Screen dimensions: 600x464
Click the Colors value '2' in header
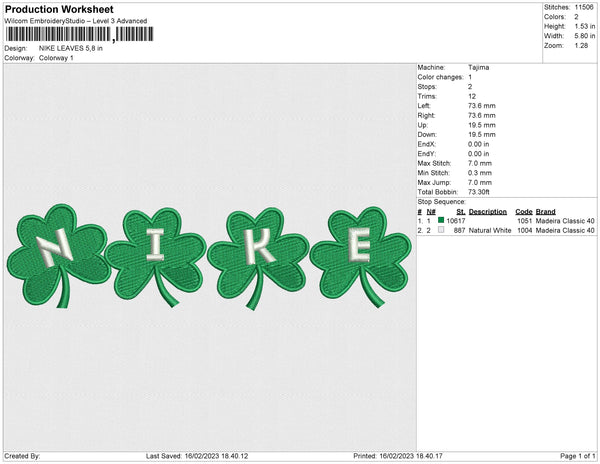click(x=576, y=17)
